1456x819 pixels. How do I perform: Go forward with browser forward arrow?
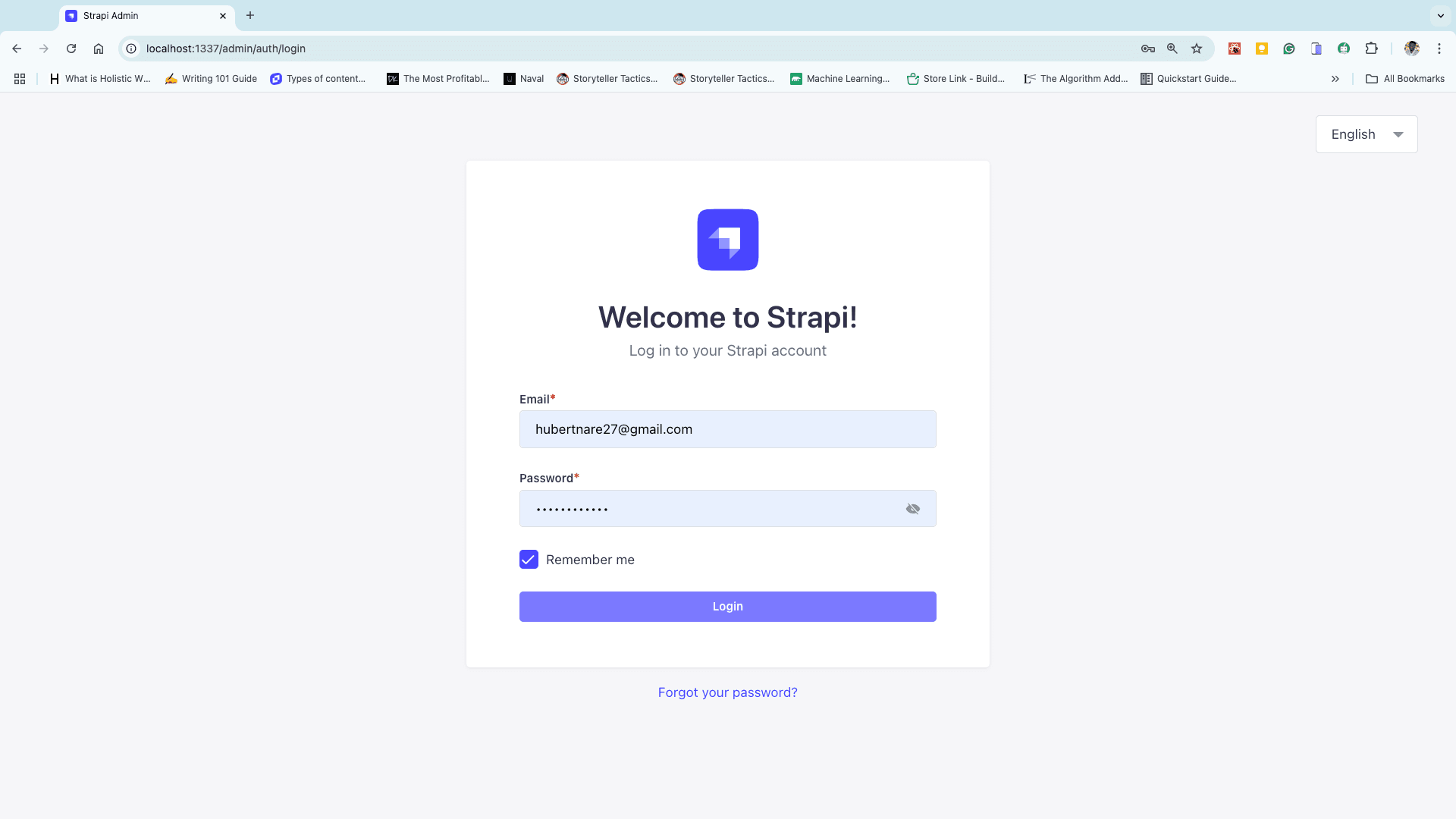(44, 49)
